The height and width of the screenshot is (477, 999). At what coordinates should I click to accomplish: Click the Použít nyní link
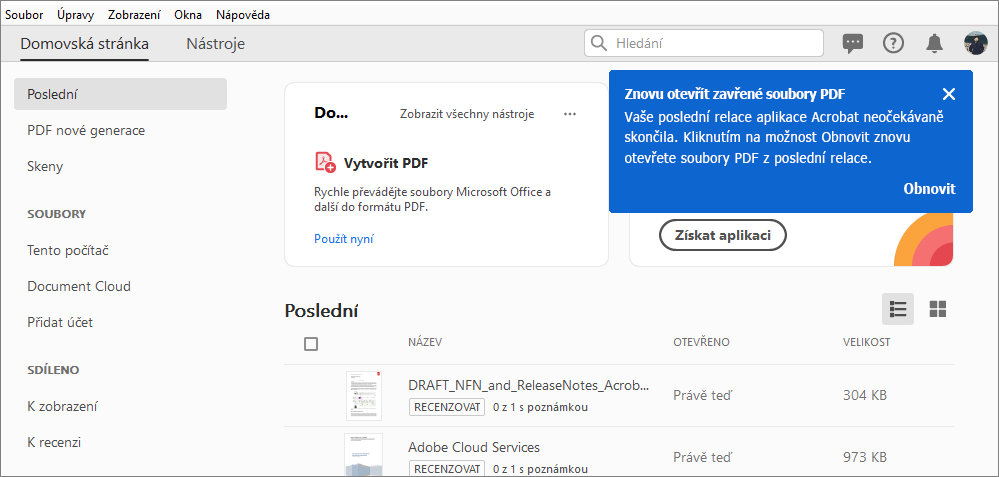pyautogui.click(x=344, y=239)
